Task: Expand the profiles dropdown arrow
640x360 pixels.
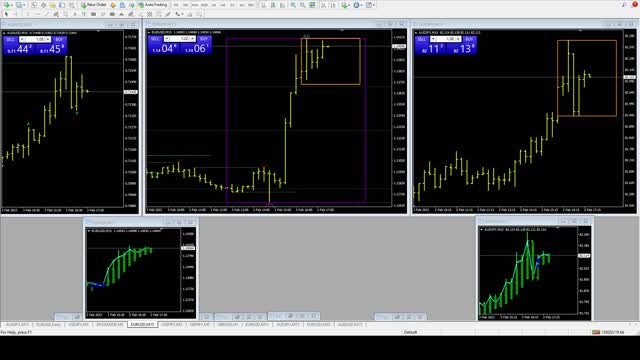Action: [24, 5]
